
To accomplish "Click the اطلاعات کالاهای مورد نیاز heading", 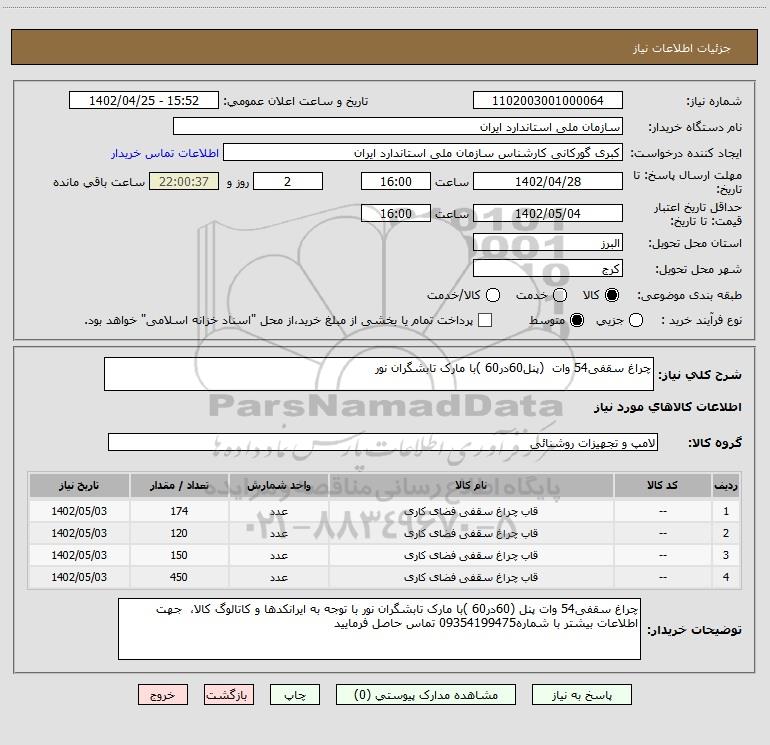I will coord(668,407).
